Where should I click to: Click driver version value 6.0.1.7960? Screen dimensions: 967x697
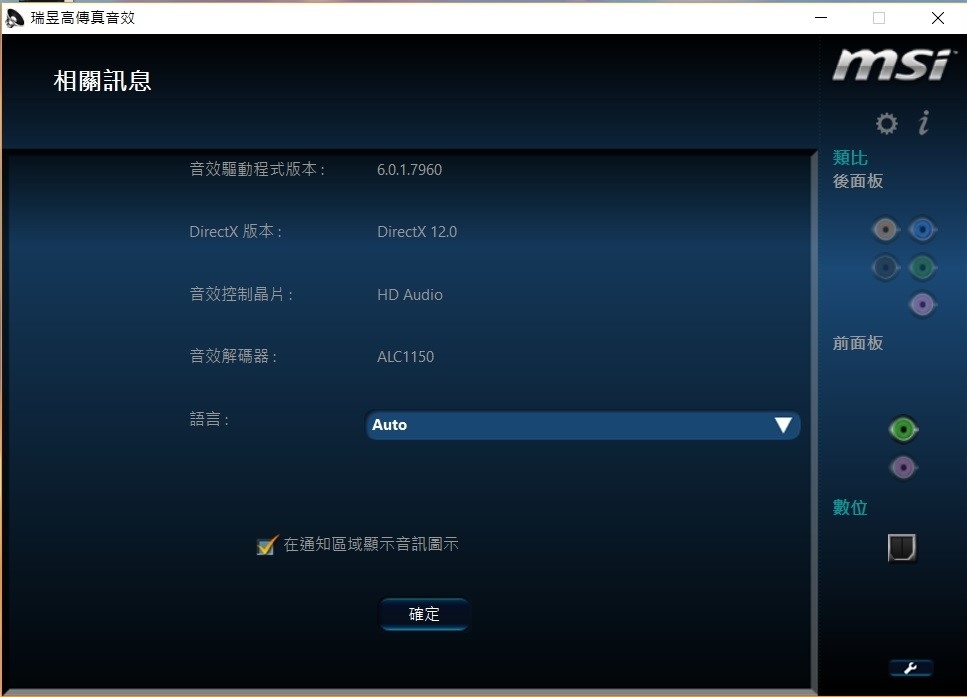click(409, 170)
